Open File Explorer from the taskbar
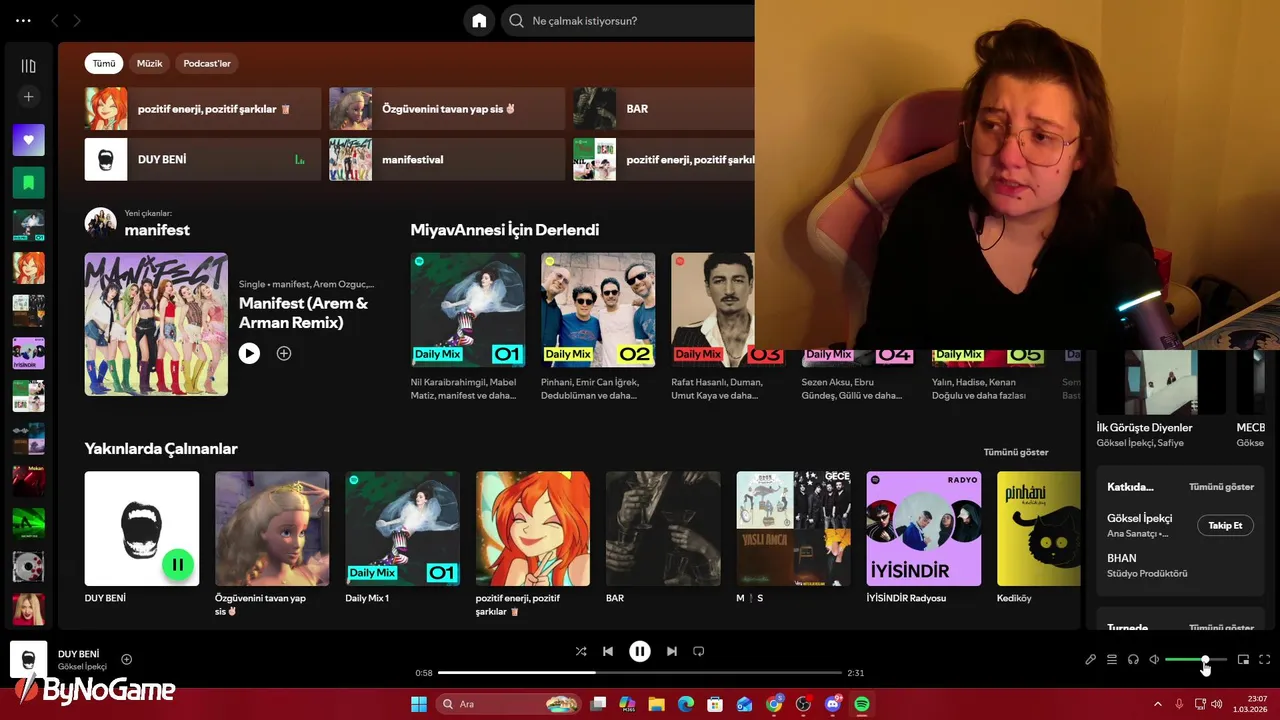The image size is (1280, 720). (656, 704)
